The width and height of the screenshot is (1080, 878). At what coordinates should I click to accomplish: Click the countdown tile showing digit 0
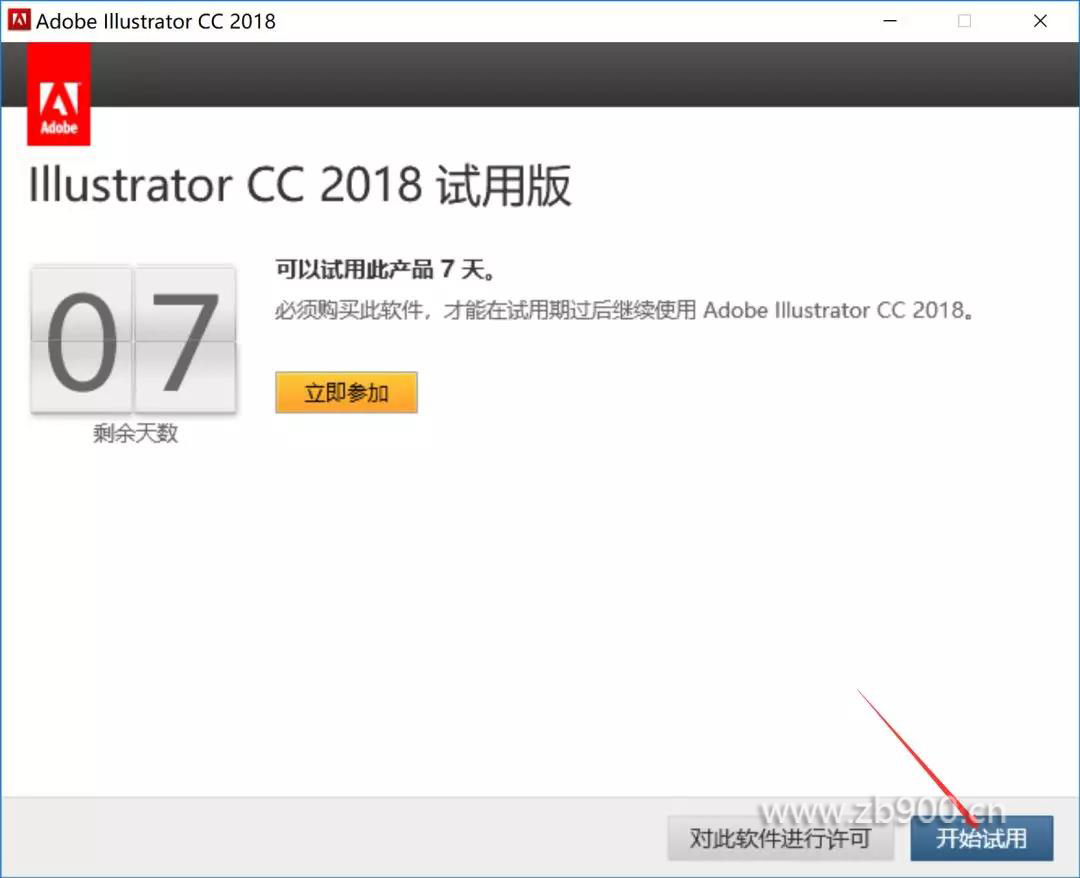coord(82,341)
